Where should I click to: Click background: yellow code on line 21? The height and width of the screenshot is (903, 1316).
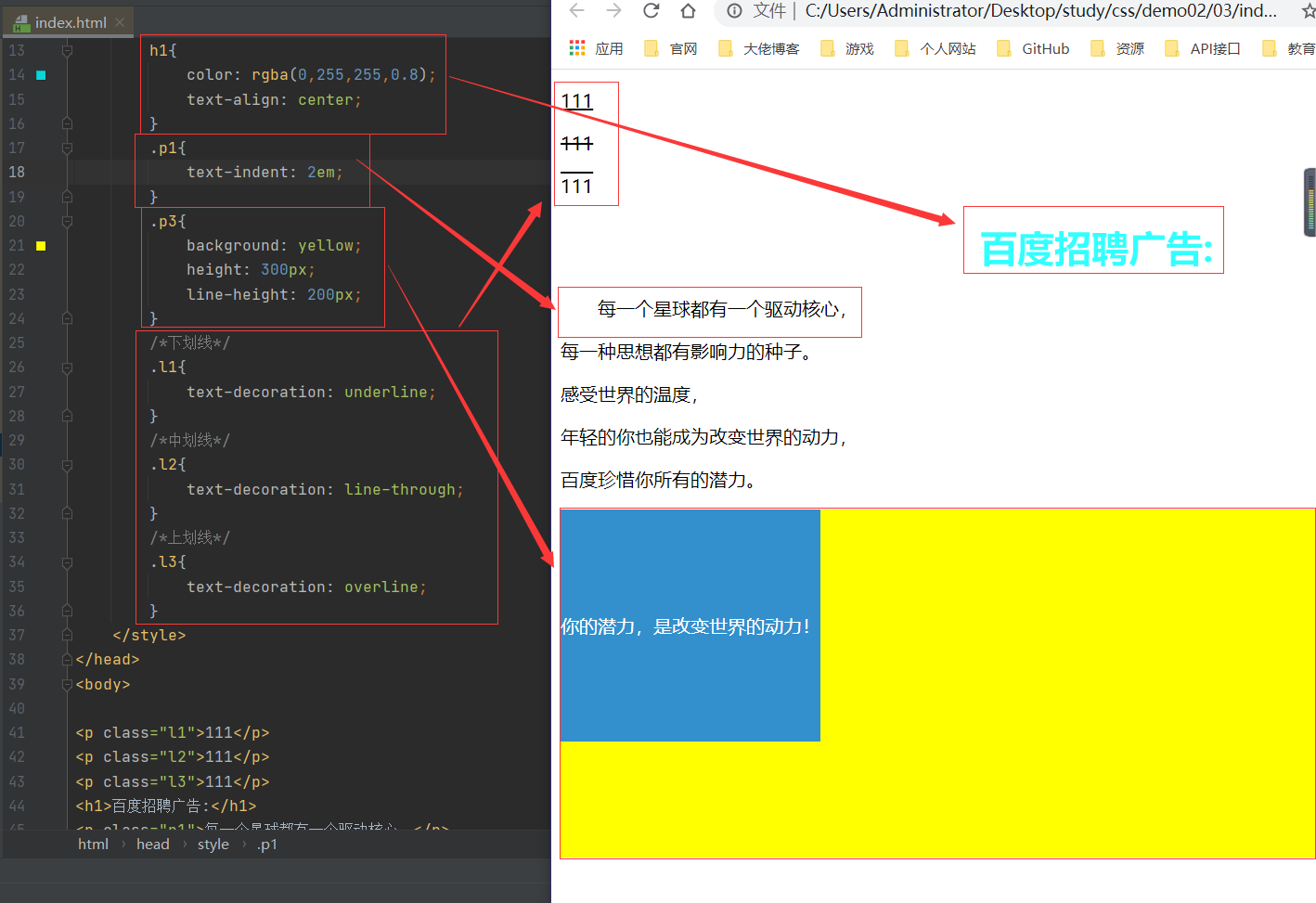coord(274,246)
